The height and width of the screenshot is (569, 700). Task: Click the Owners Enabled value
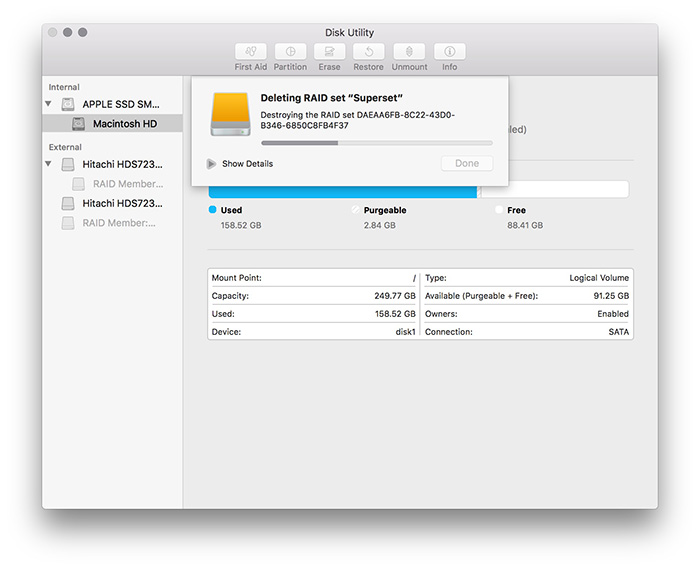613,314
